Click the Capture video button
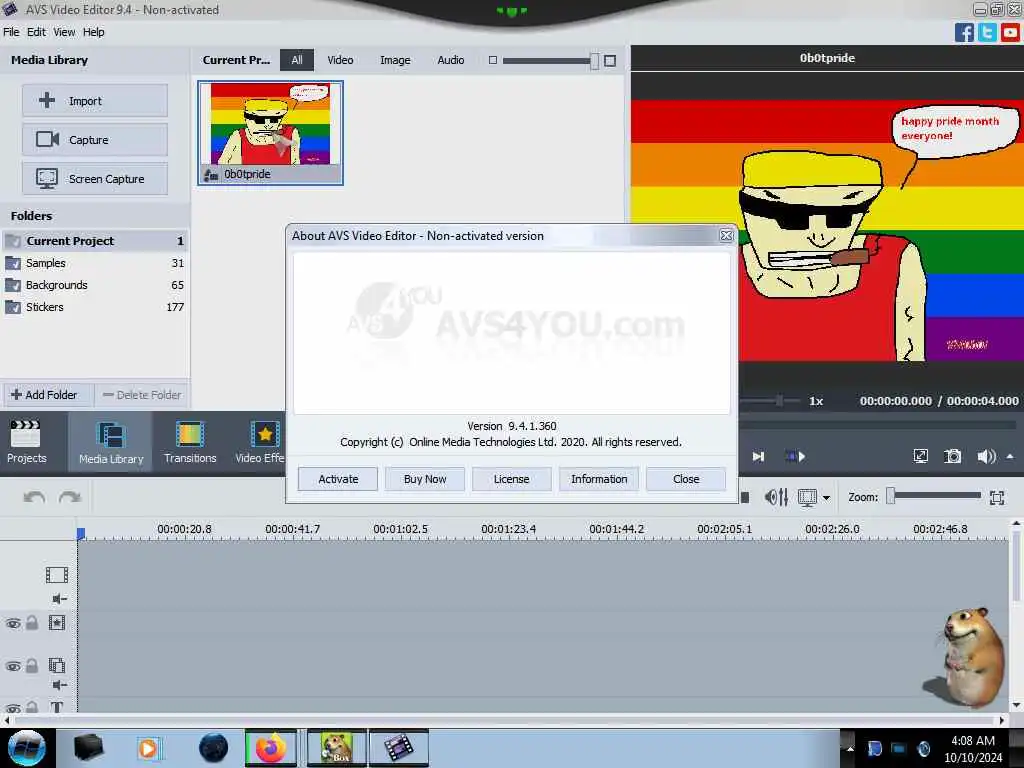This screenshot has width=1024, height=768. coord(95,139)
